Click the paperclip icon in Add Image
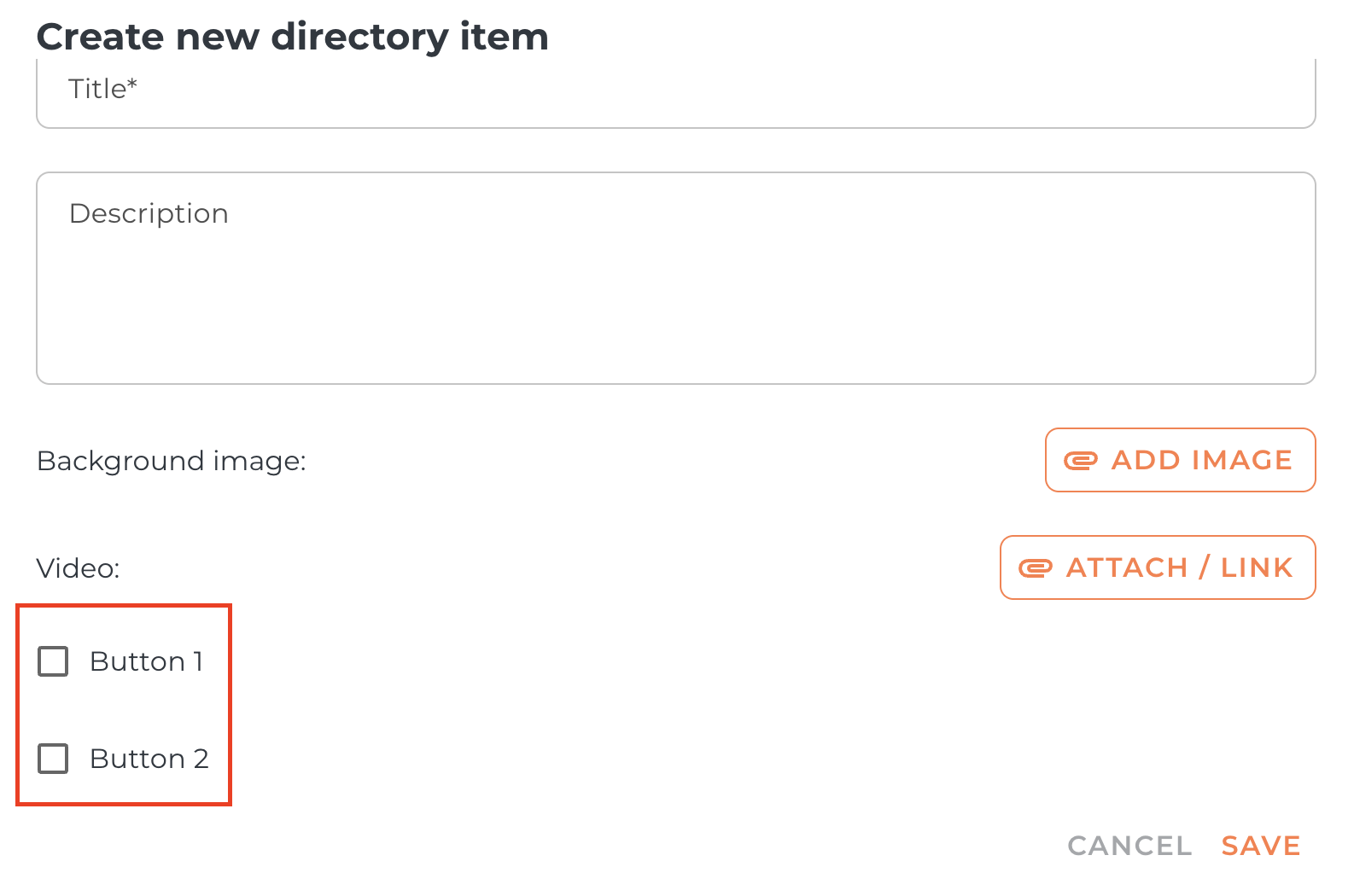 (1080, 461)
